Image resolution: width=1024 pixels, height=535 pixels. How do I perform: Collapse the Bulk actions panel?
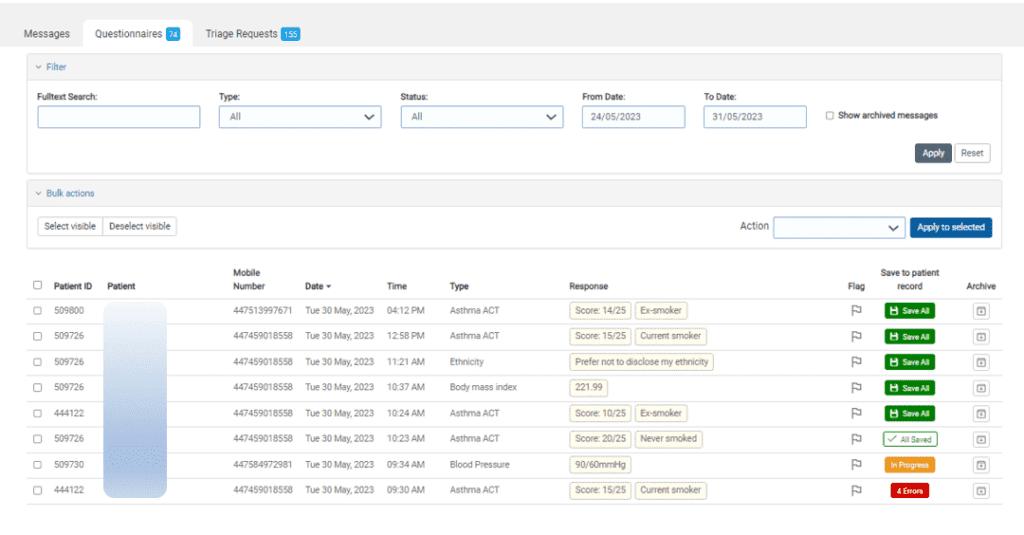[69, 193]
